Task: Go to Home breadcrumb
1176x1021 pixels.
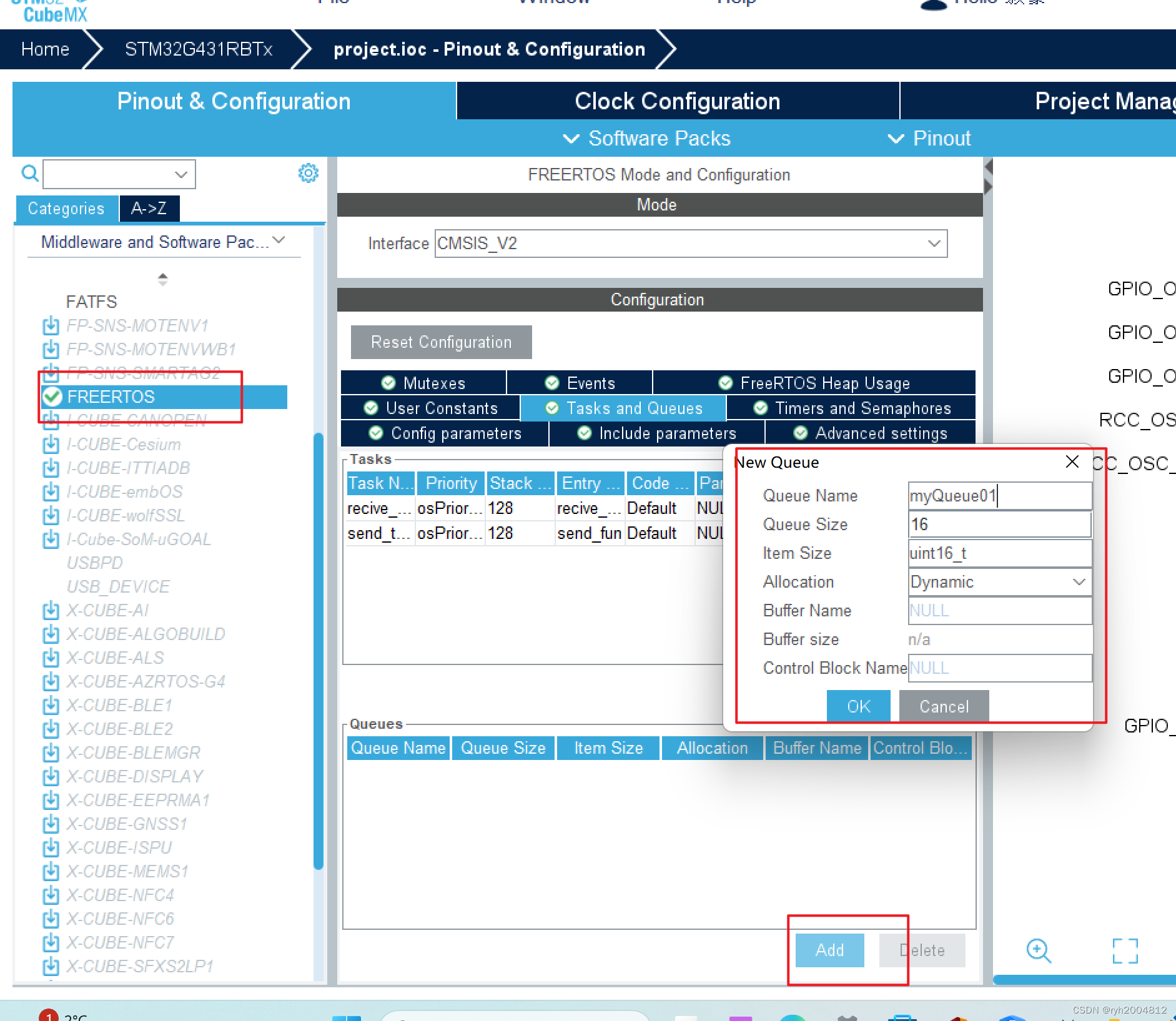Action: tap(45, 49)
